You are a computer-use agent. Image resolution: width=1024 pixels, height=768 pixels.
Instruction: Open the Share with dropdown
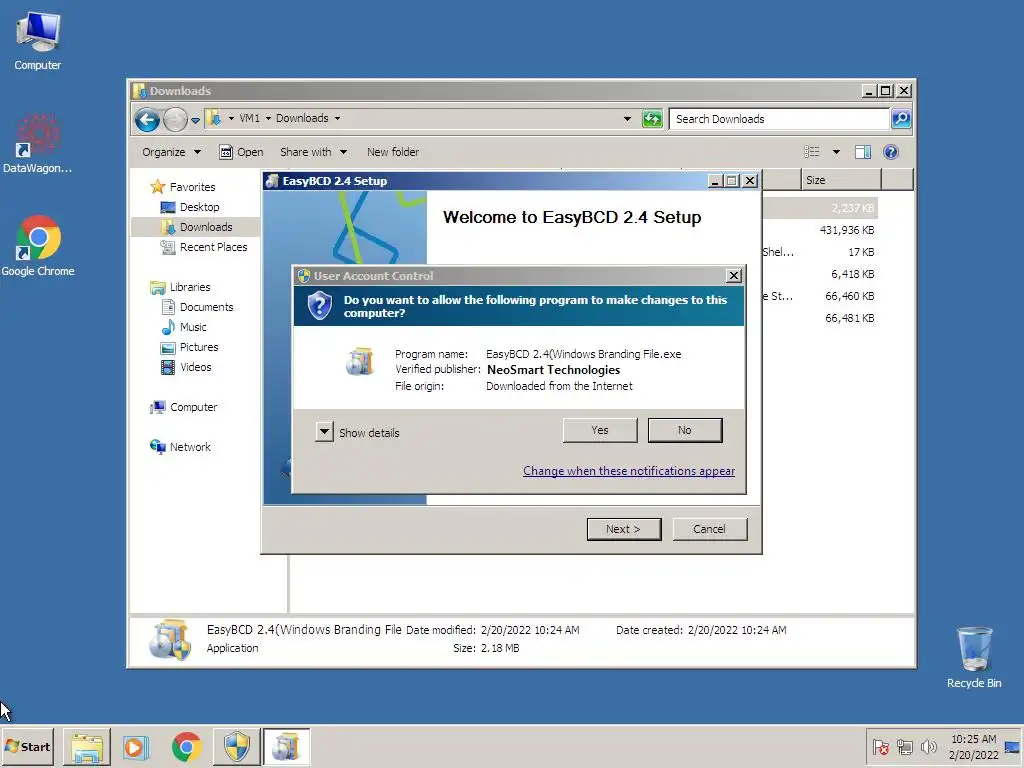click(313, 152)
